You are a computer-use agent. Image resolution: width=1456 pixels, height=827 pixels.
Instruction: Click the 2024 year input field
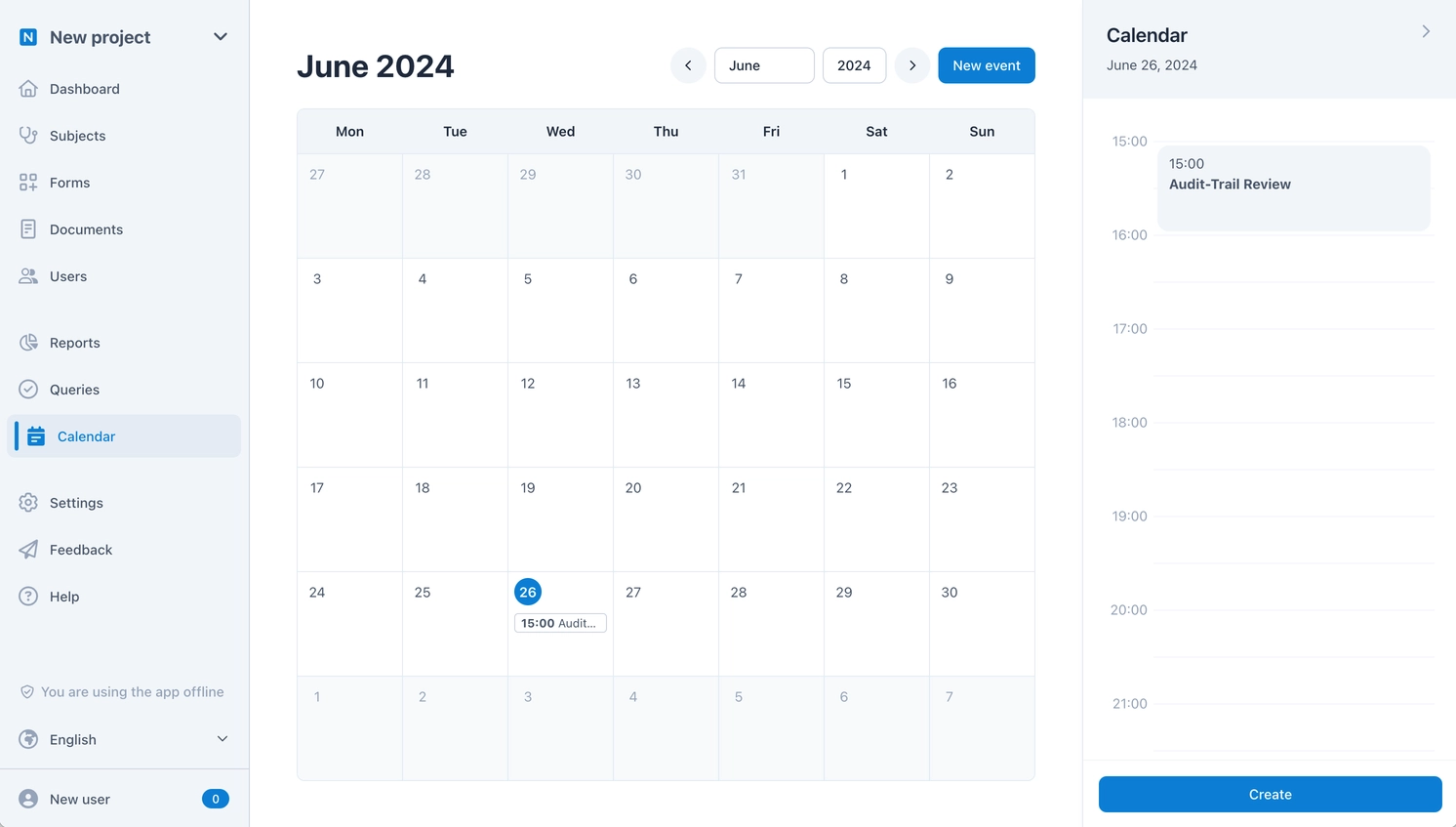(854, 65)
